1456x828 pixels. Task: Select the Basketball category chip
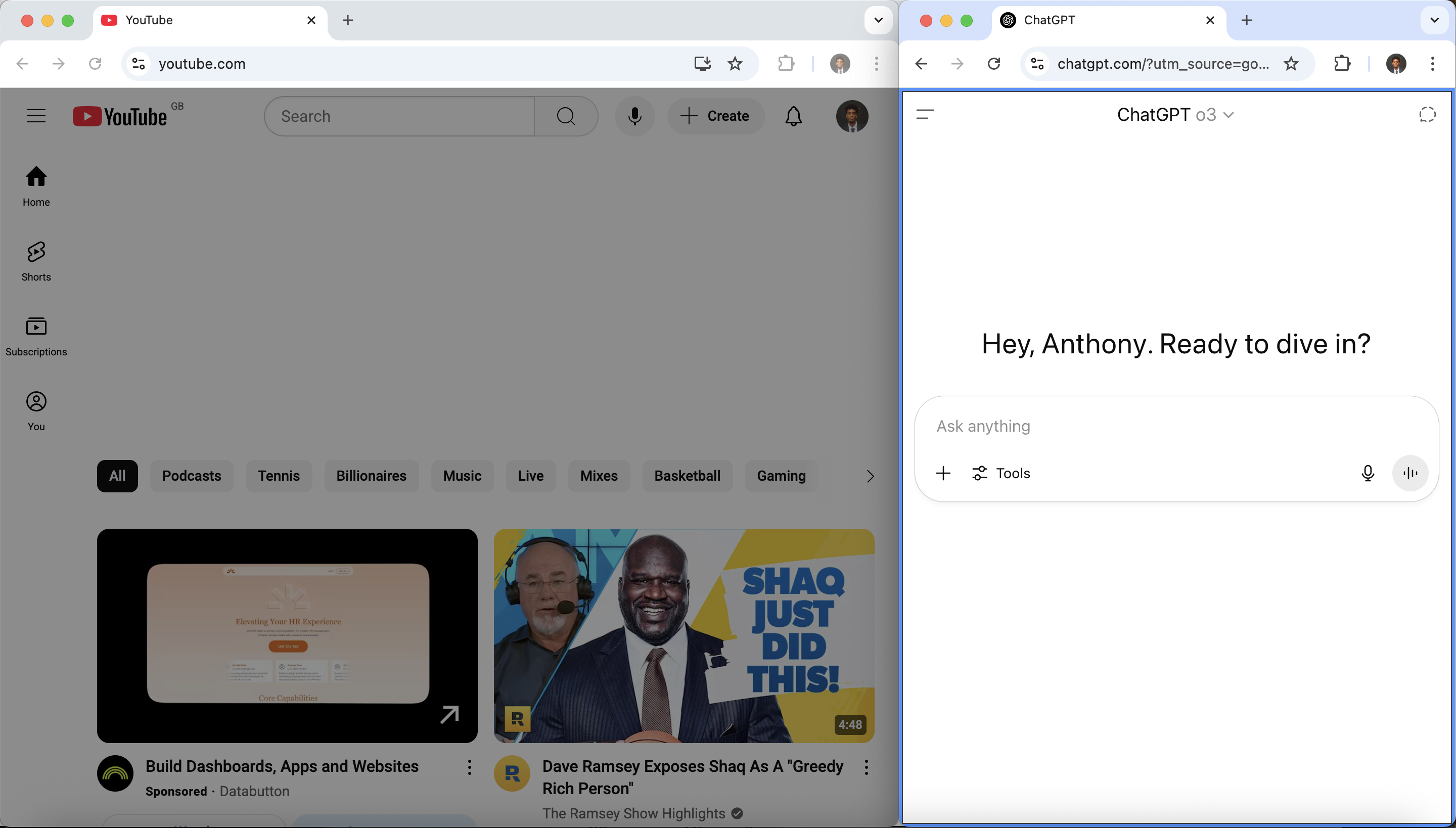(x=687, y=476)
